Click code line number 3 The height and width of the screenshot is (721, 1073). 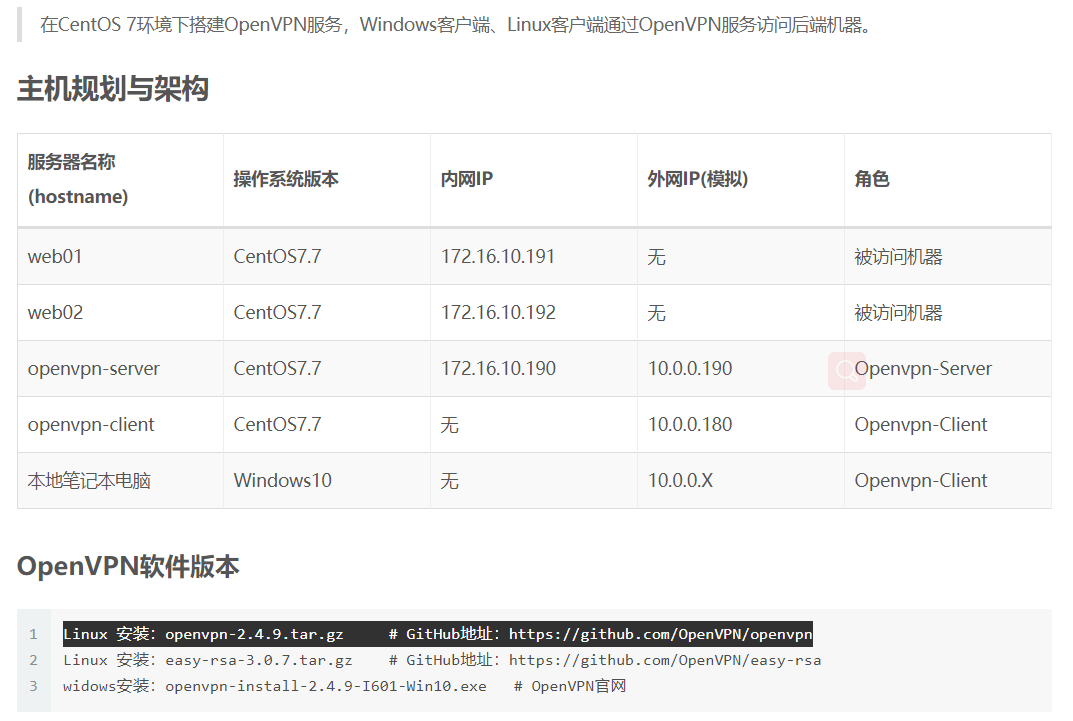coord(33,686)
